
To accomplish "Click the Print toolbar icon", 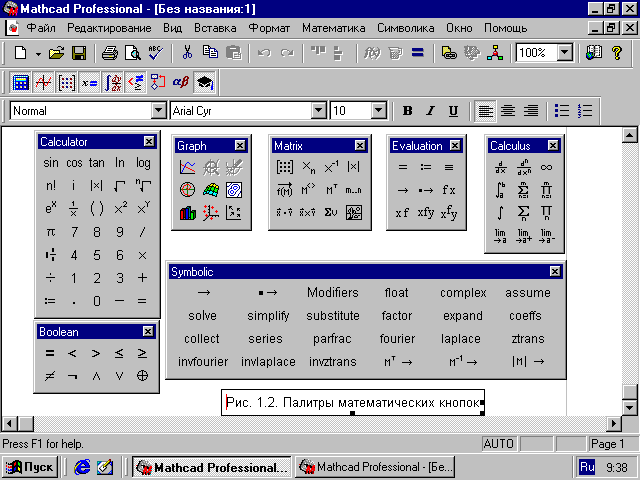I will tap(110, 53).
